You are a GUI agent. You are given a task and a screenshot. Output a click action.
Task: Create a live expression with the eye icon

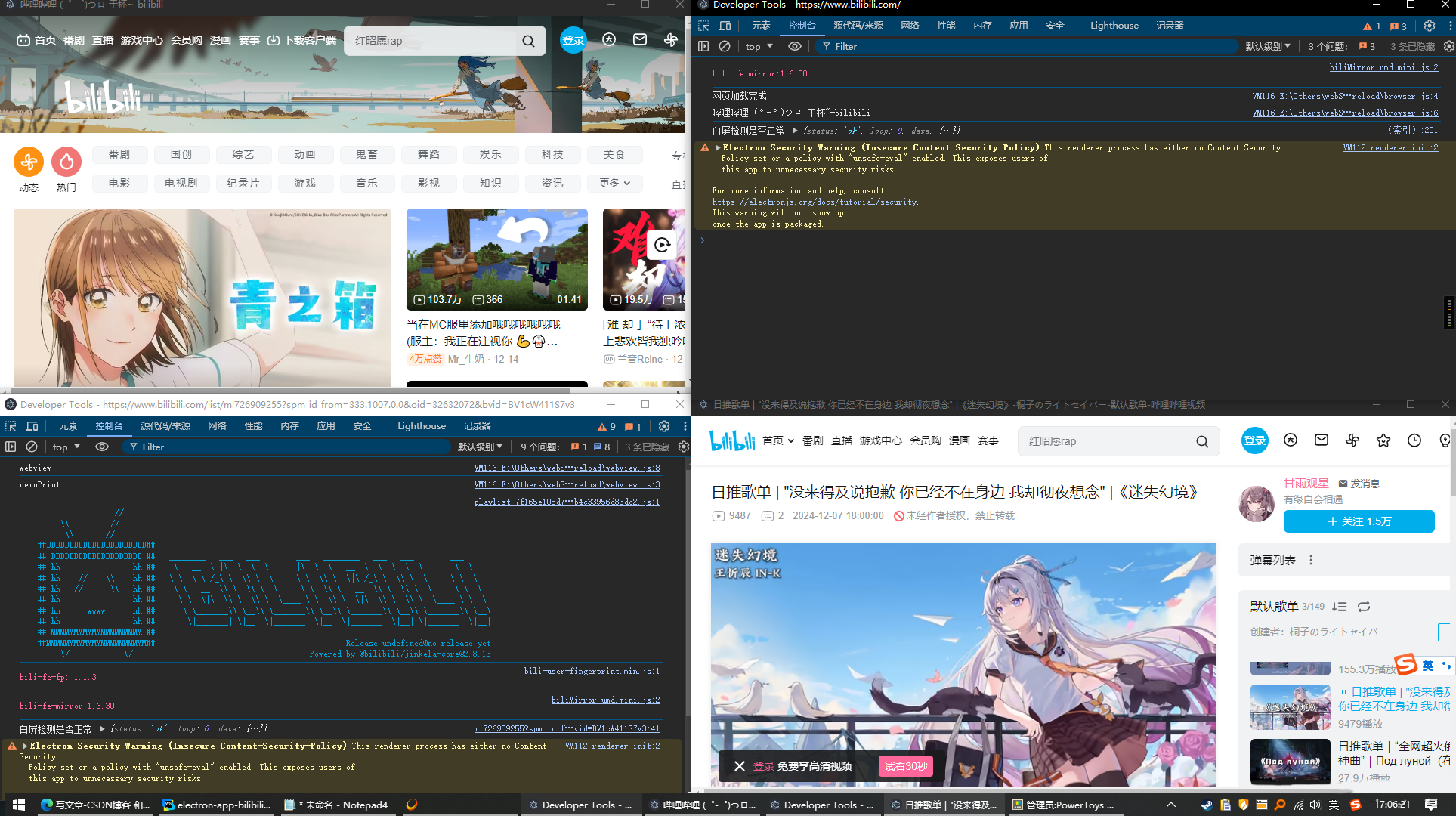pos(794,46)
